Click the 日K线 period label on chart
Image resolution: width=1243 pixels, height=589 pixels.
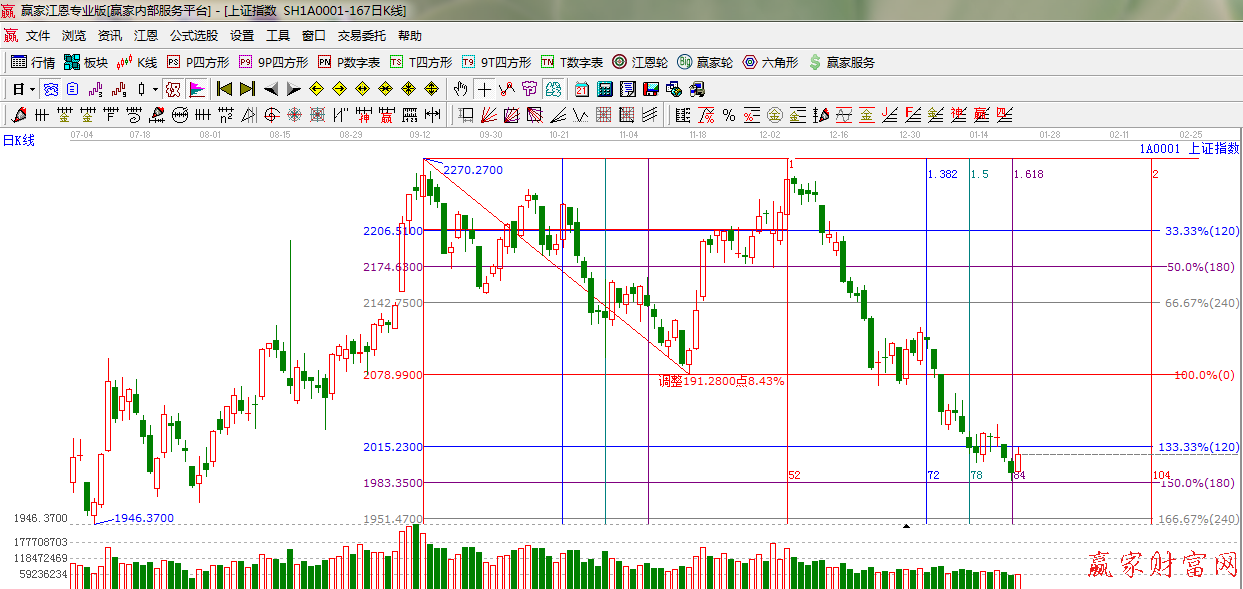point(18,141)
